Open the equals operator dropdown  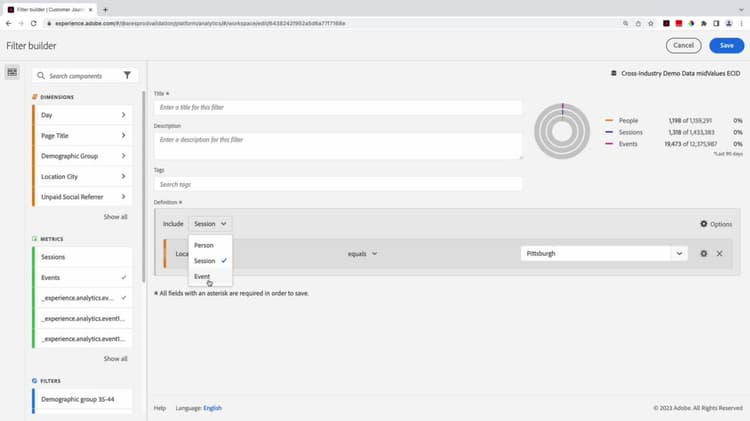[362, 254]
